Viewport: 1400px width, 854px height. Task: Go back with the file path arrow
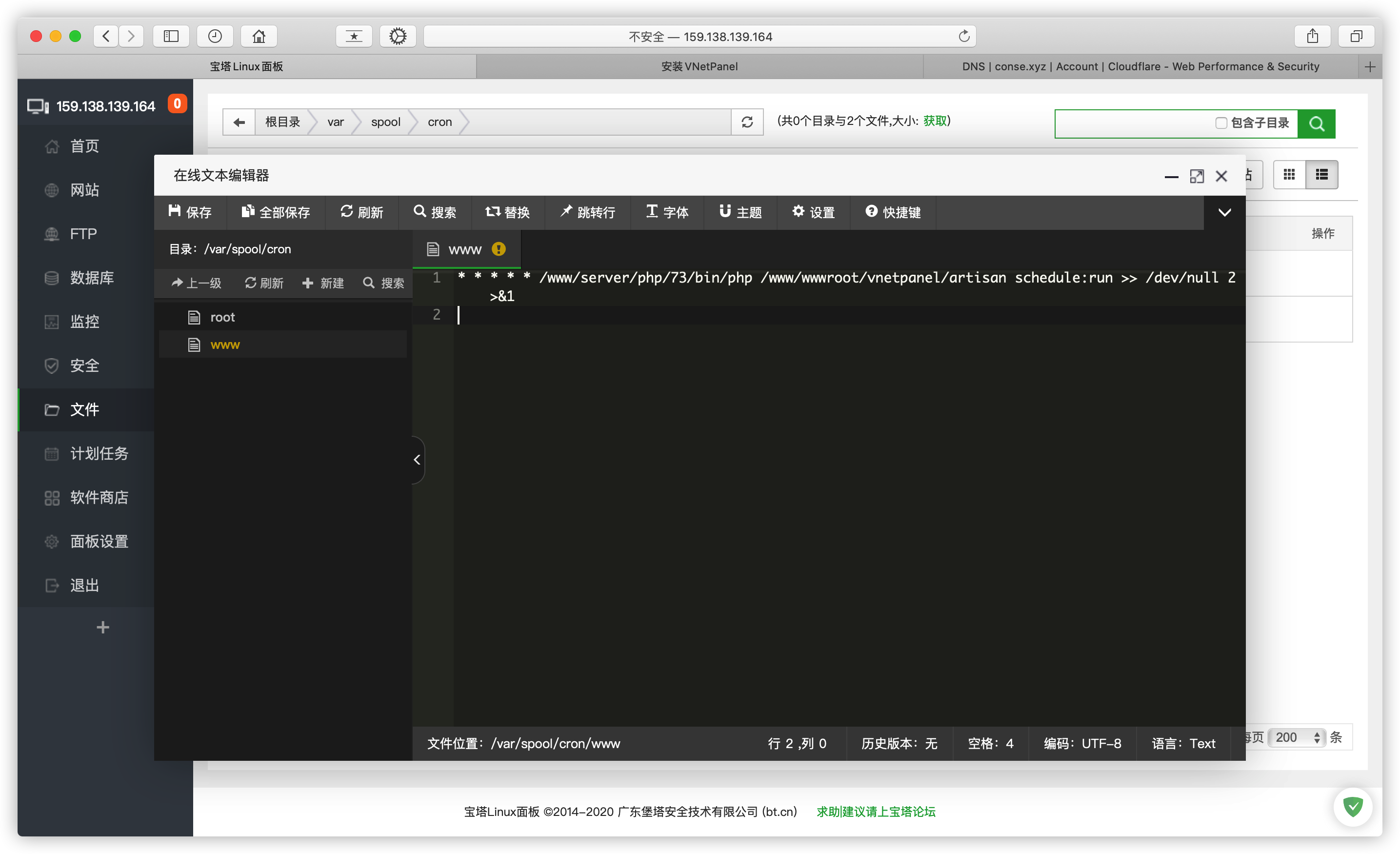[239, 122]
